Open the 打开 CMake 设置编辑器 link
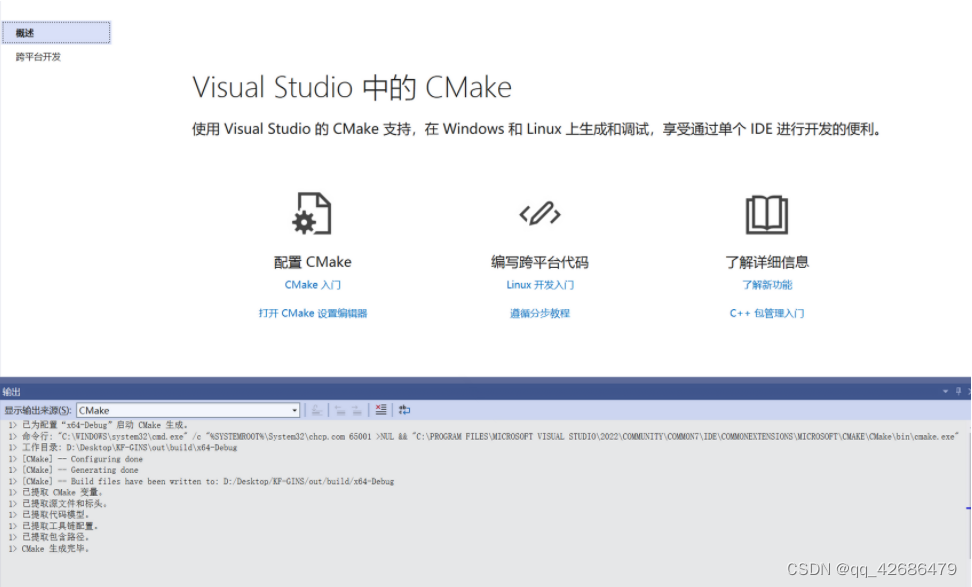972x587 pixels. [312, 313]
